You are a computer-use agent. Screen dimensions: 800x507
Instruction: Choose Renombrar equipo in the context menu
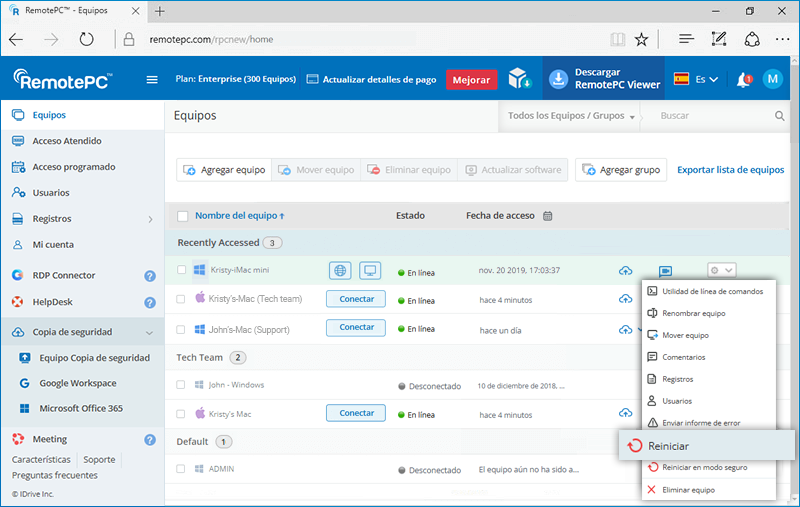(x=693, y=313)
